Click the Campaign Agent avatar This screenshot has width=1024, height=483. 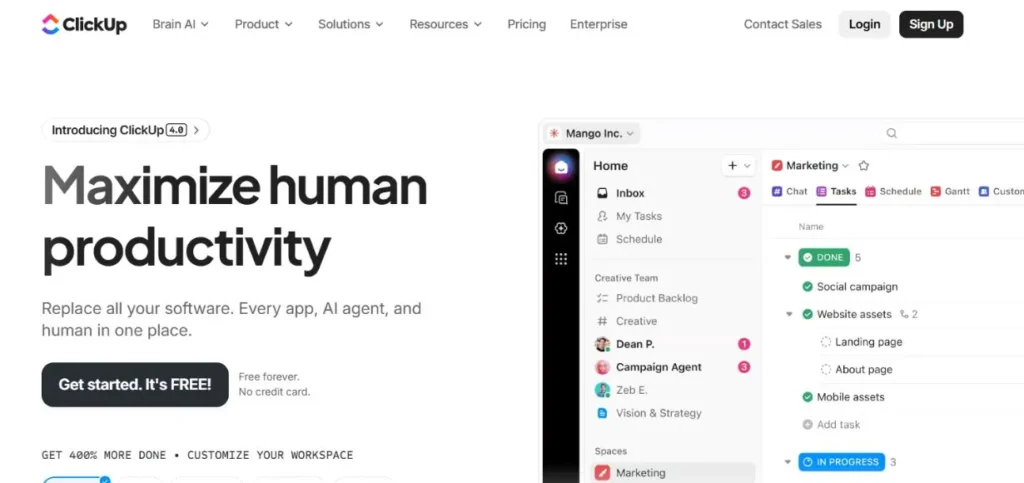click(x=602, y=367)
